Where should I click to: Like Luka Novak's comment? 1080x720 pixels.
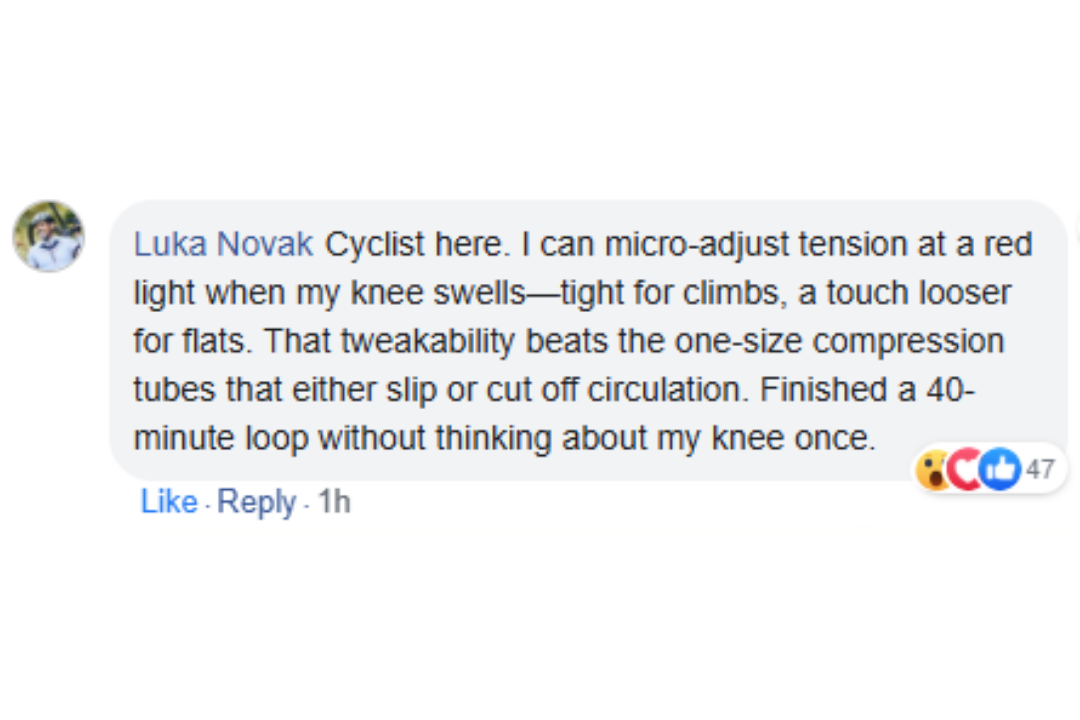[x=169, y=502]
